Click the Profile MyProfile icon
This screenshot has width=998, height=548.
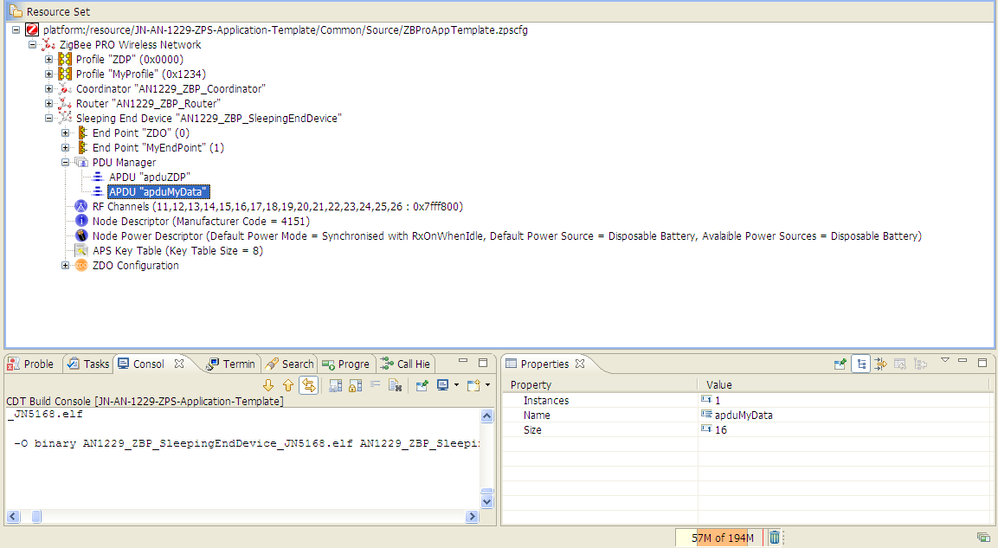click(x=65, y=74)
